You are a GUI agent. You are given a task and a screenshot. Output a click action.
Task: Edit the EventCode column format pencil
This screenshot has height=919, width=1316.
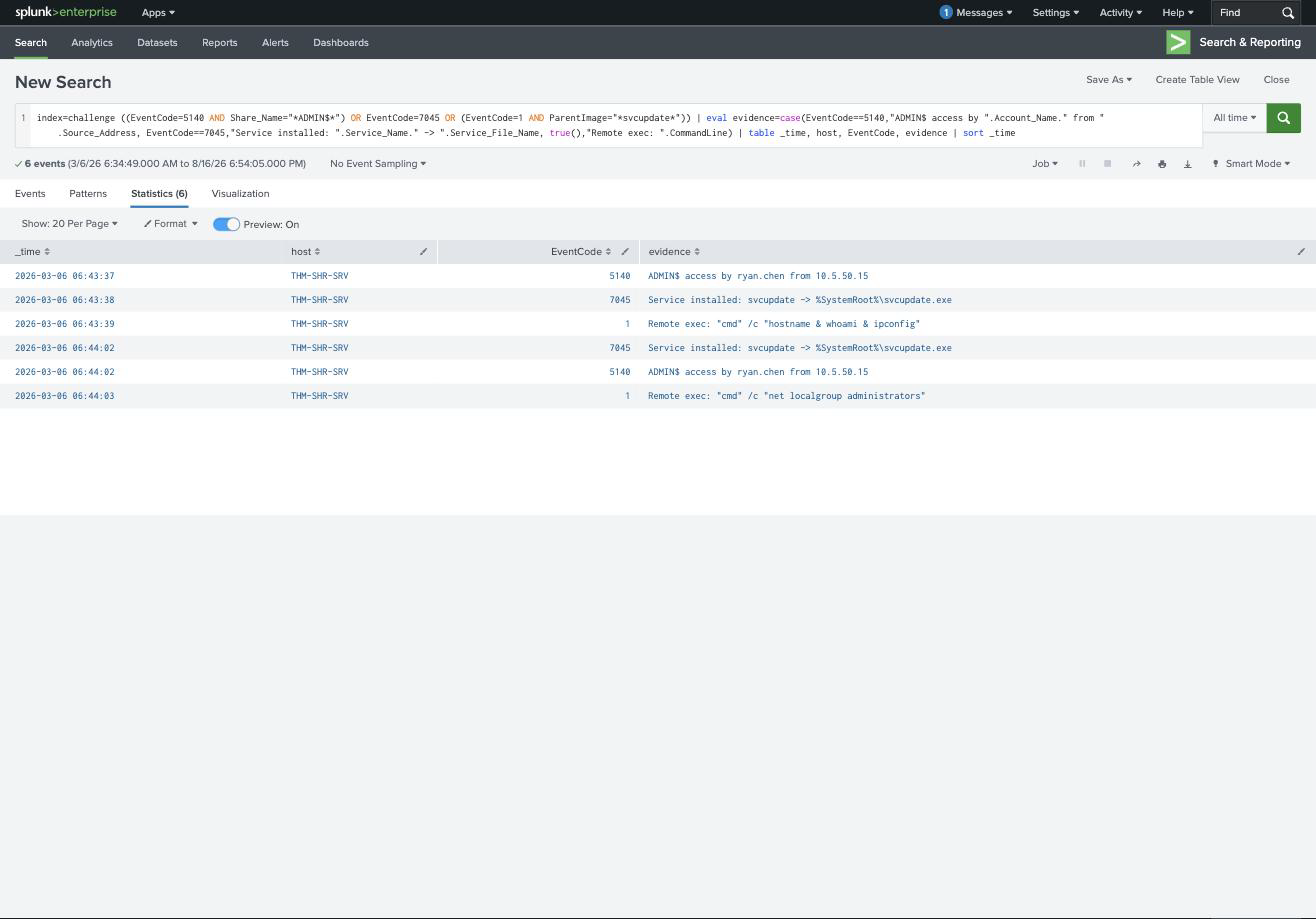point(625,252)
